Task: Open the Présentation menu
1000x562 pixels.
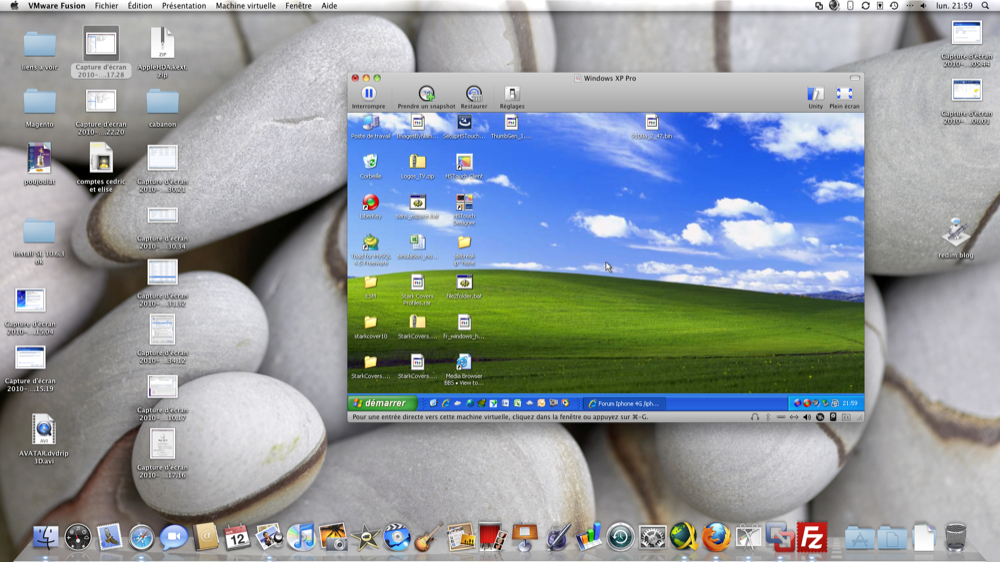Action: pyautogui.click(x=184, y=6)
